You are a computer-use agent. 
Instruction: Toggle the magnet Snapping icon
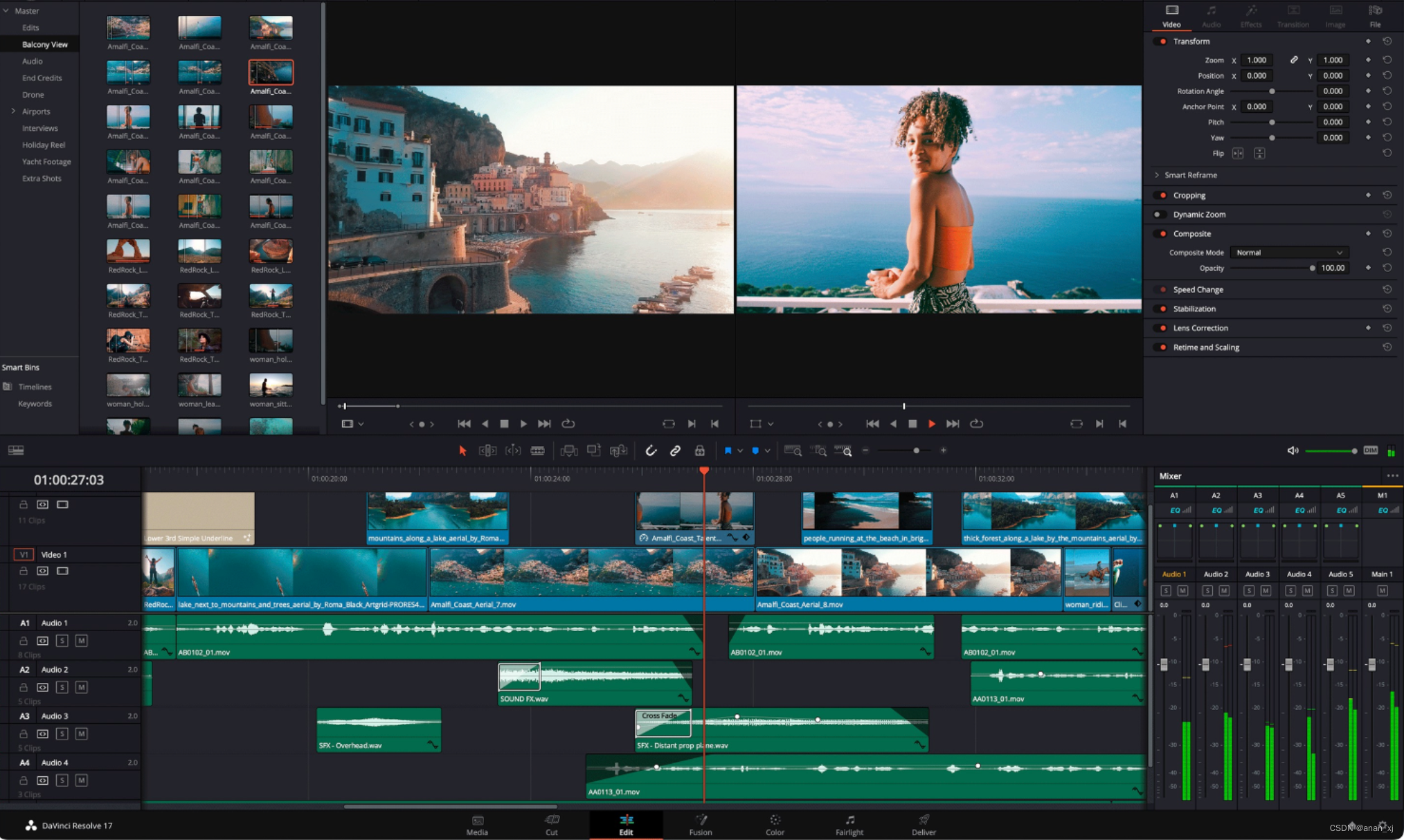pyautogui.click(x=651, y=451)
